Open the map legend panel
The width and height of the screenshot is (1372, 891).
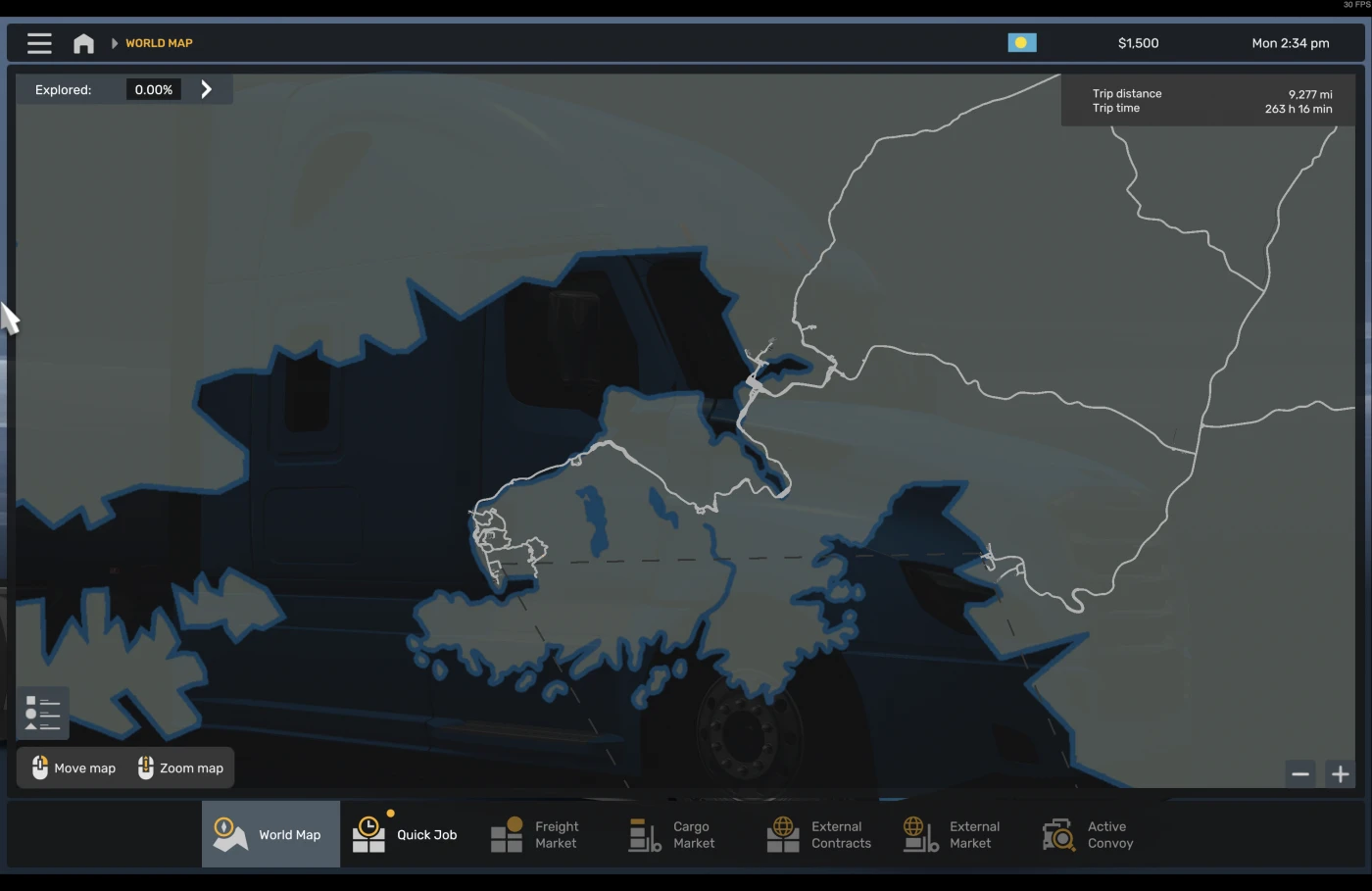41,713
